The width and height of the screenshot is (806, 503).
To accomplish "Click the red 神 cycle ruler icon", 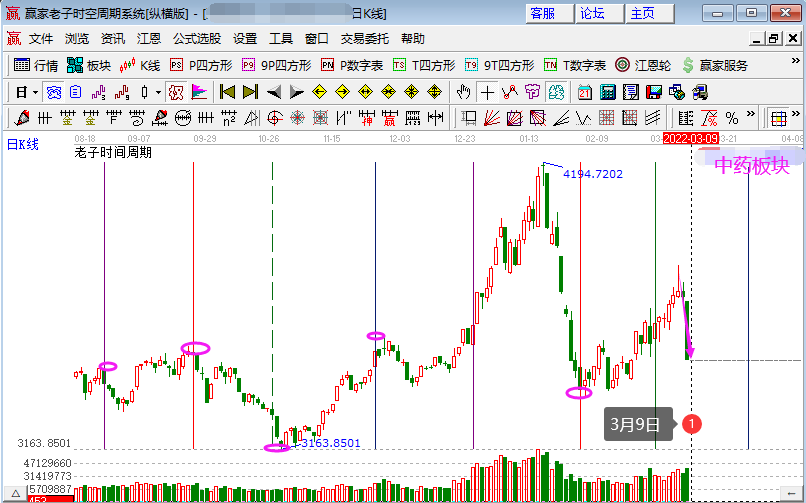I will (x=367, y=118).
